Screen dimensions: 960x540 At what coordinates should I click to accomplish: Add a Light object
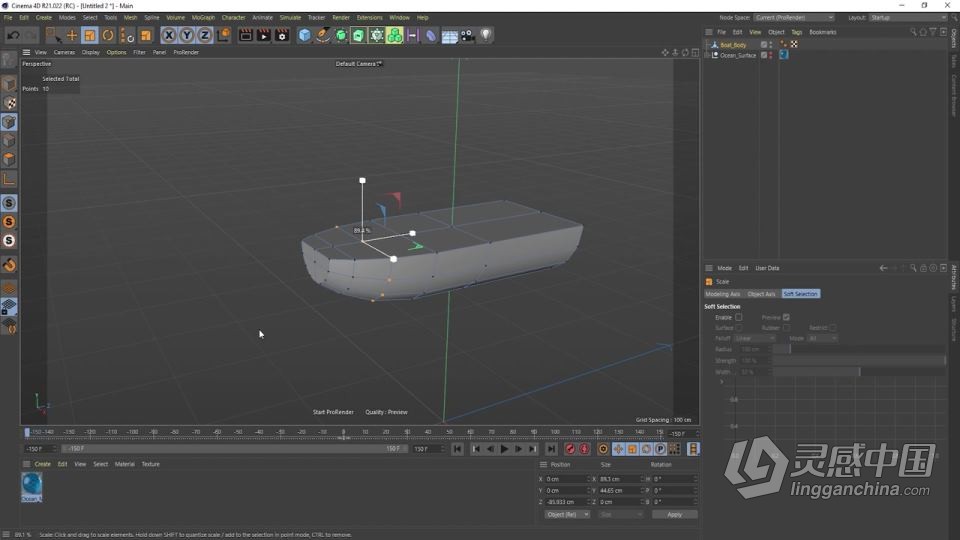pyautogui.click(x=486, y=36)
